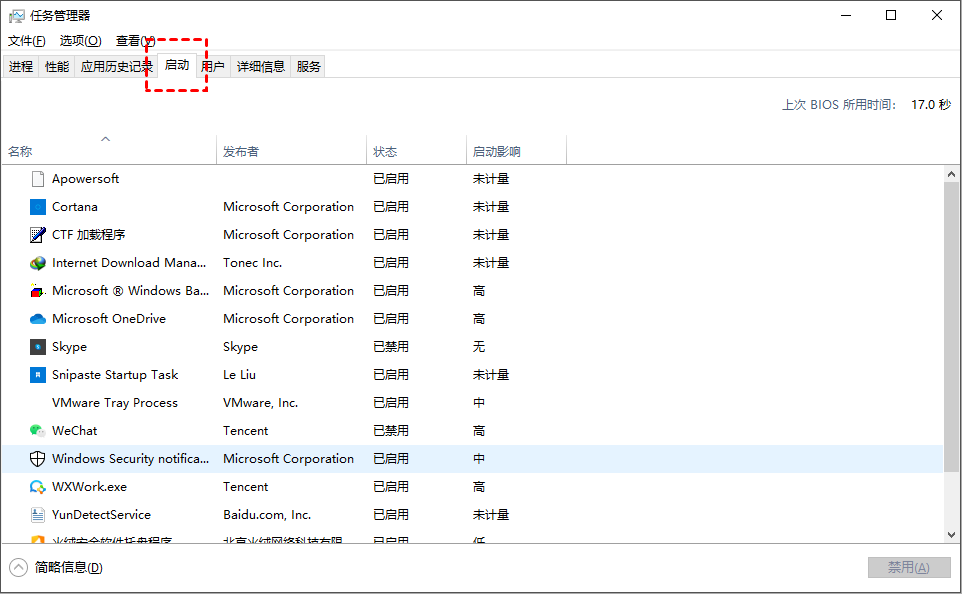Select the Snipaste Startup Task name

tap(115, 374)
